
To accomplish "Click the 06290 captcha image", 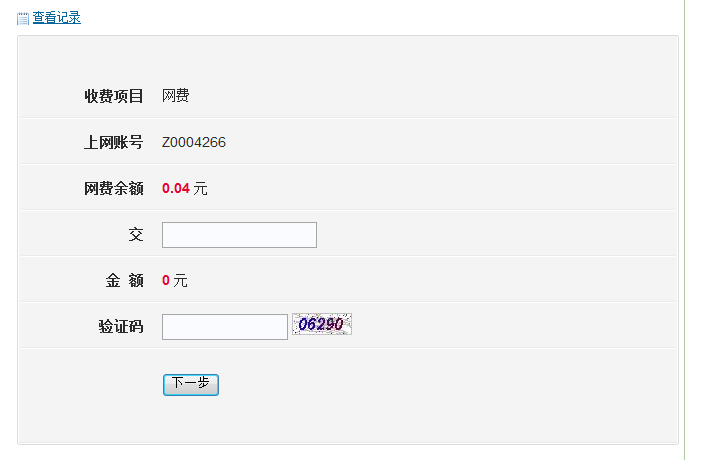I will (322, 324).
